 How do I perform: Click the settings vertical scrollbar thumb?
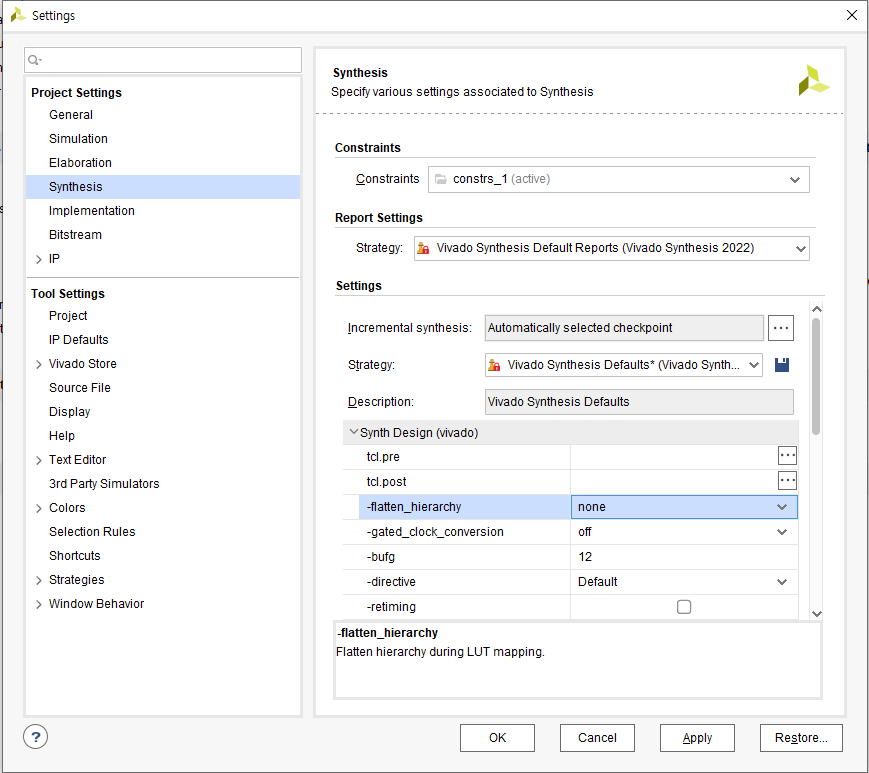pos(816,376)
